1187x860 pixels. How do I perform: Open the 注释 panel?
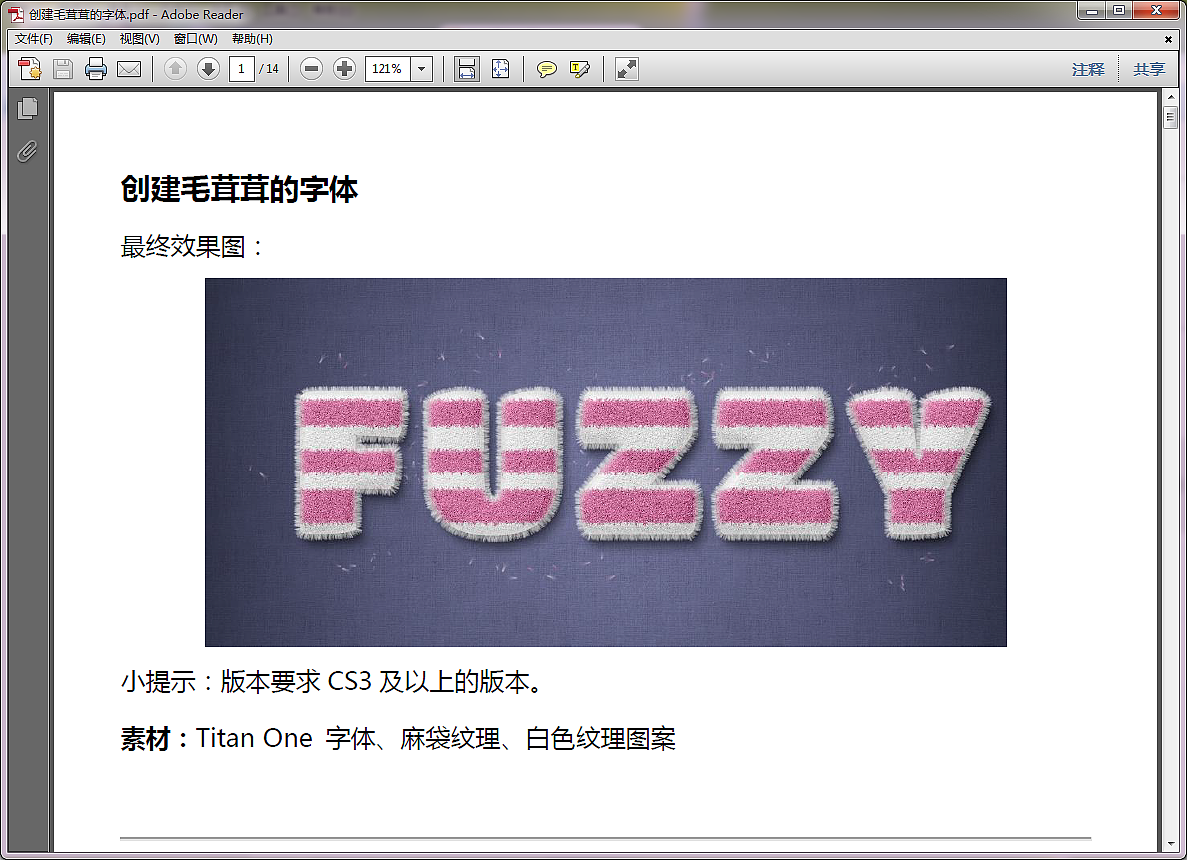click(x=1088, y=69)
